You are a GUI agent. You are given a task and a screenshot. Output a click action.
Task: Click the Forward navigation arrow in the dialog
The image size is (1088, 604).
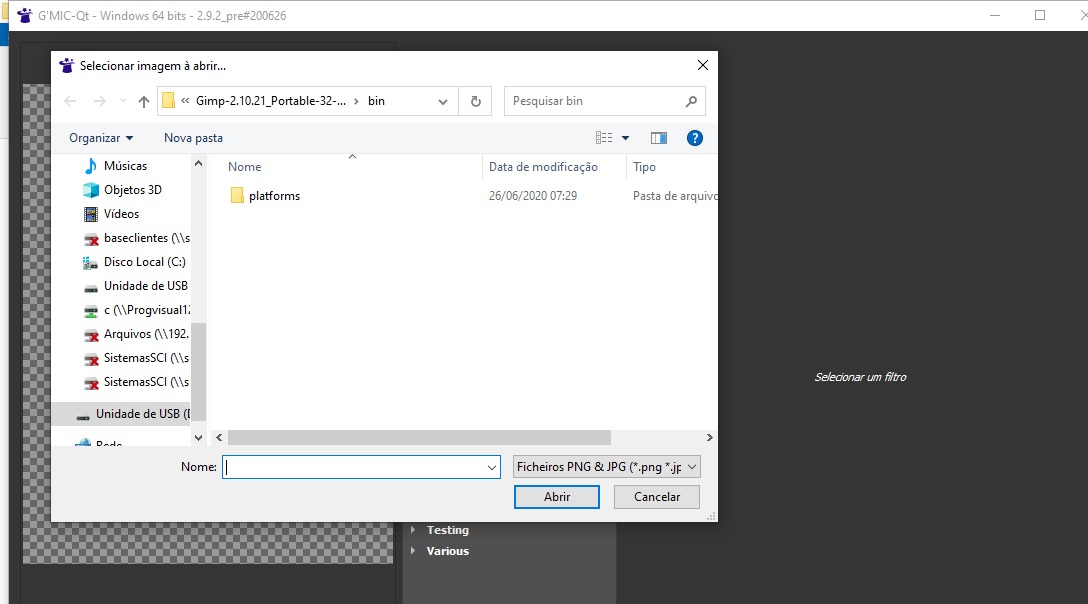coord(100,101)
